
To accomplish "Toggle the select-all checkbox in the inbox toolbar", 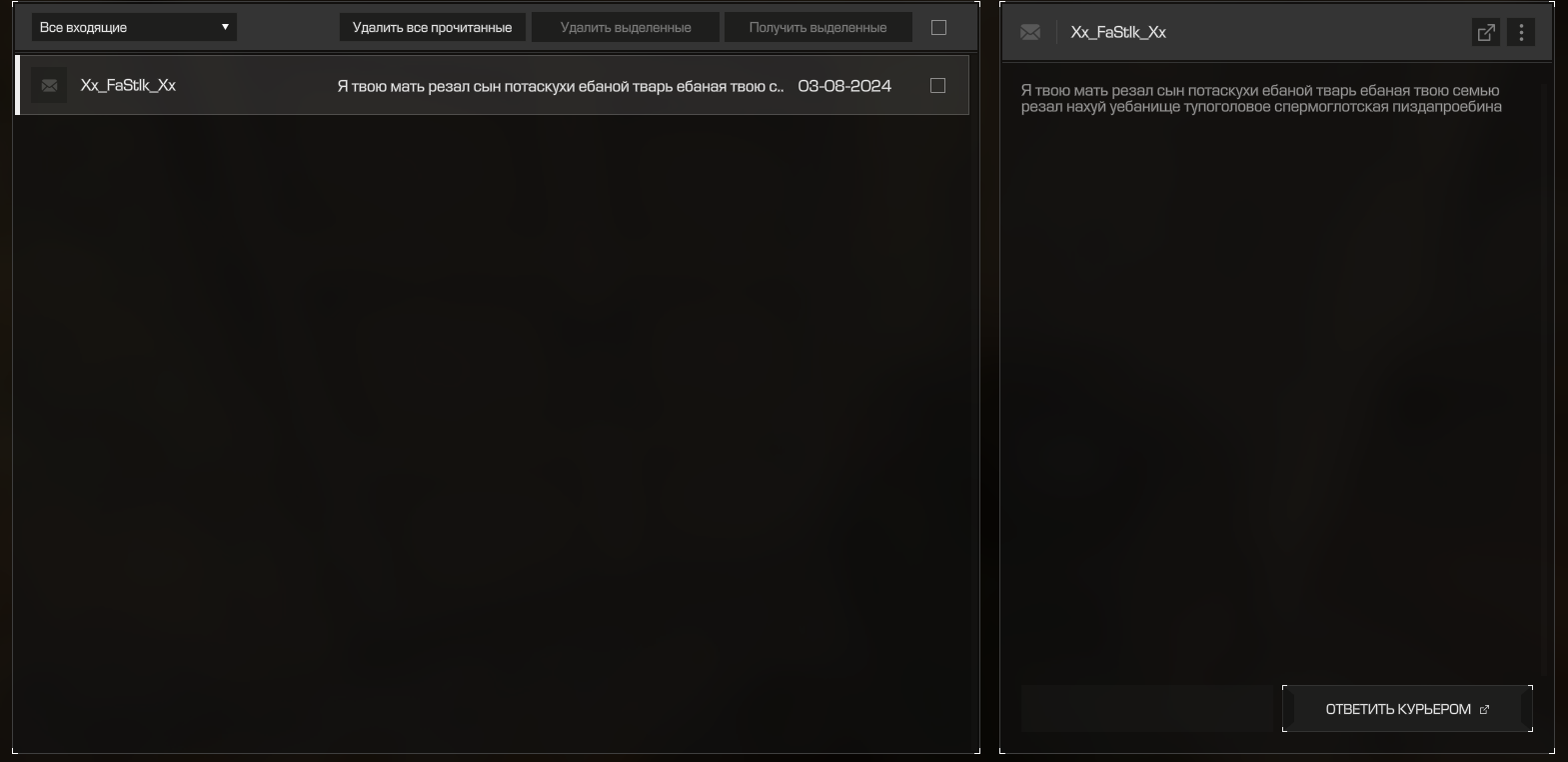I will tap(938, 27).
